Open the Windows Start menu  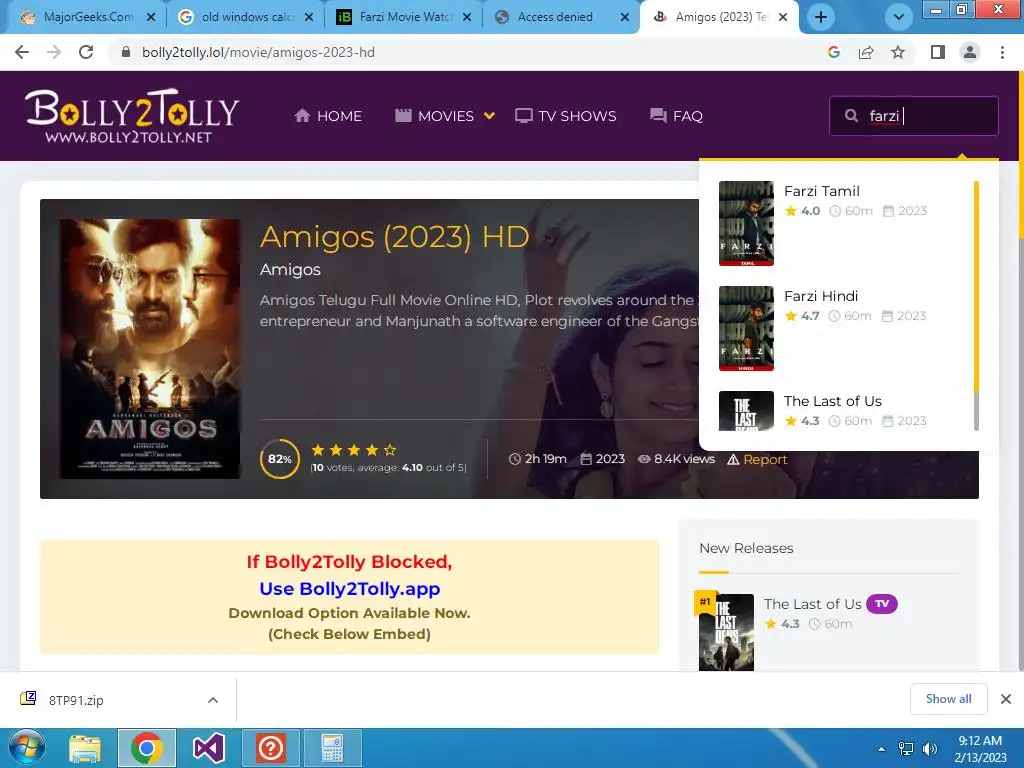(x=26, y=748)
